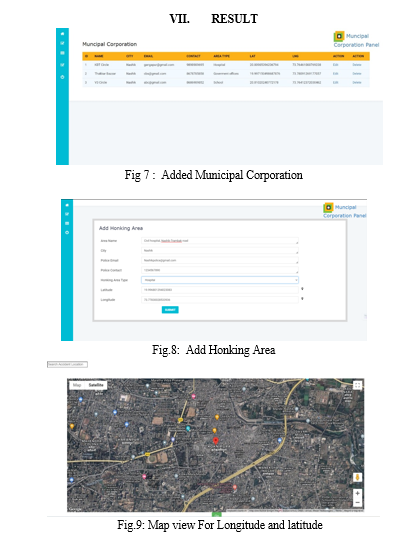Zoom in with the map plus button
Image resolution: width=401 pixels, height=534 pixels.
click(357, 493)
